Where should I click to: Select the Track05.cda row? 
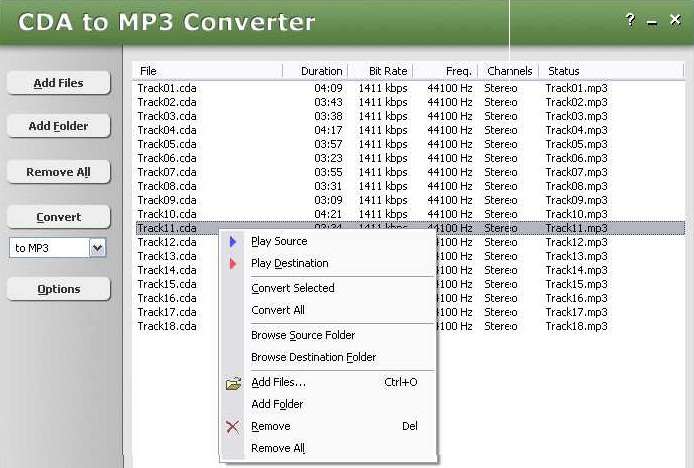[167, 144]
